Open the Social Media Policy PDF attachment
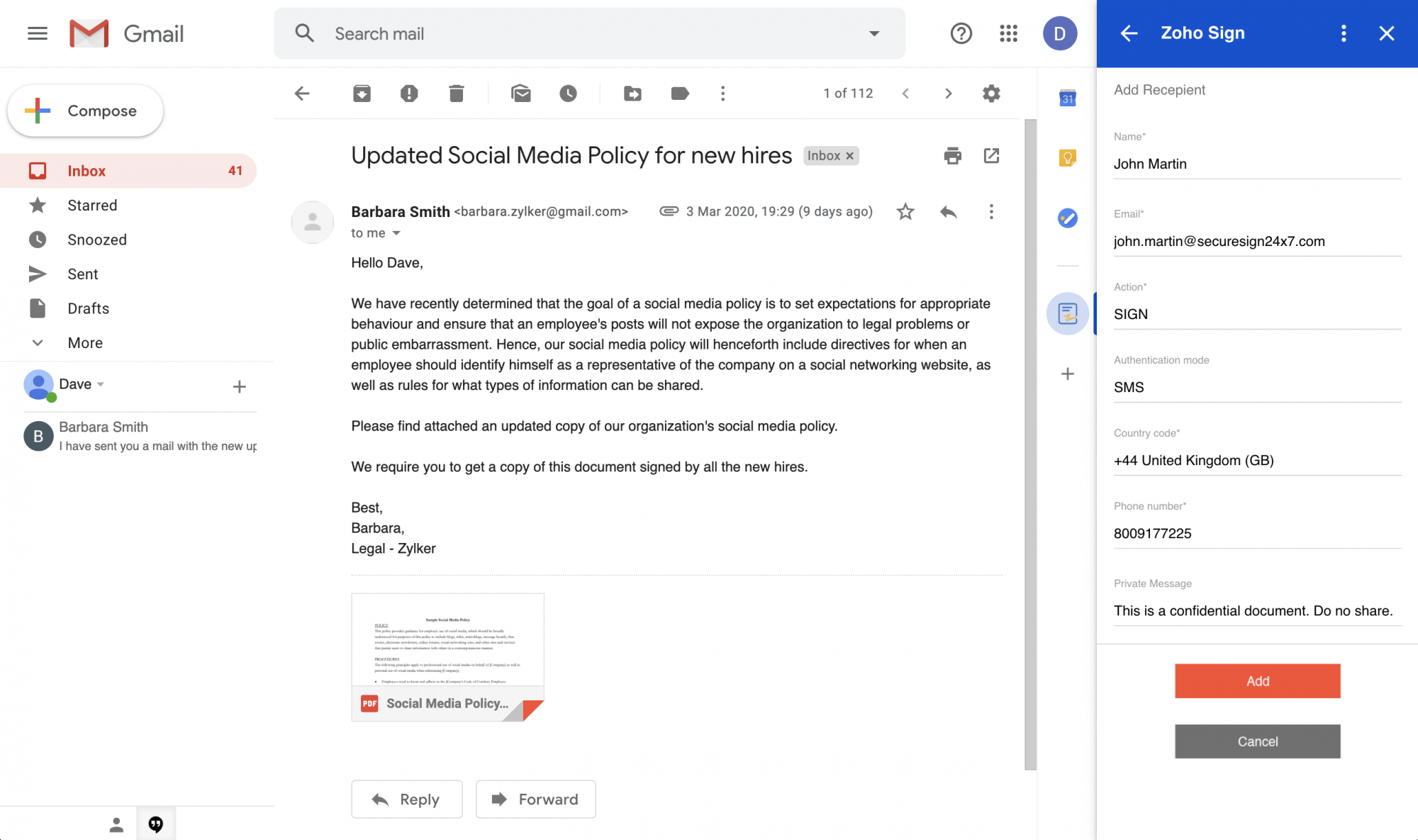The height and width of the screenshot is (840, 1418). click(447, 656)
